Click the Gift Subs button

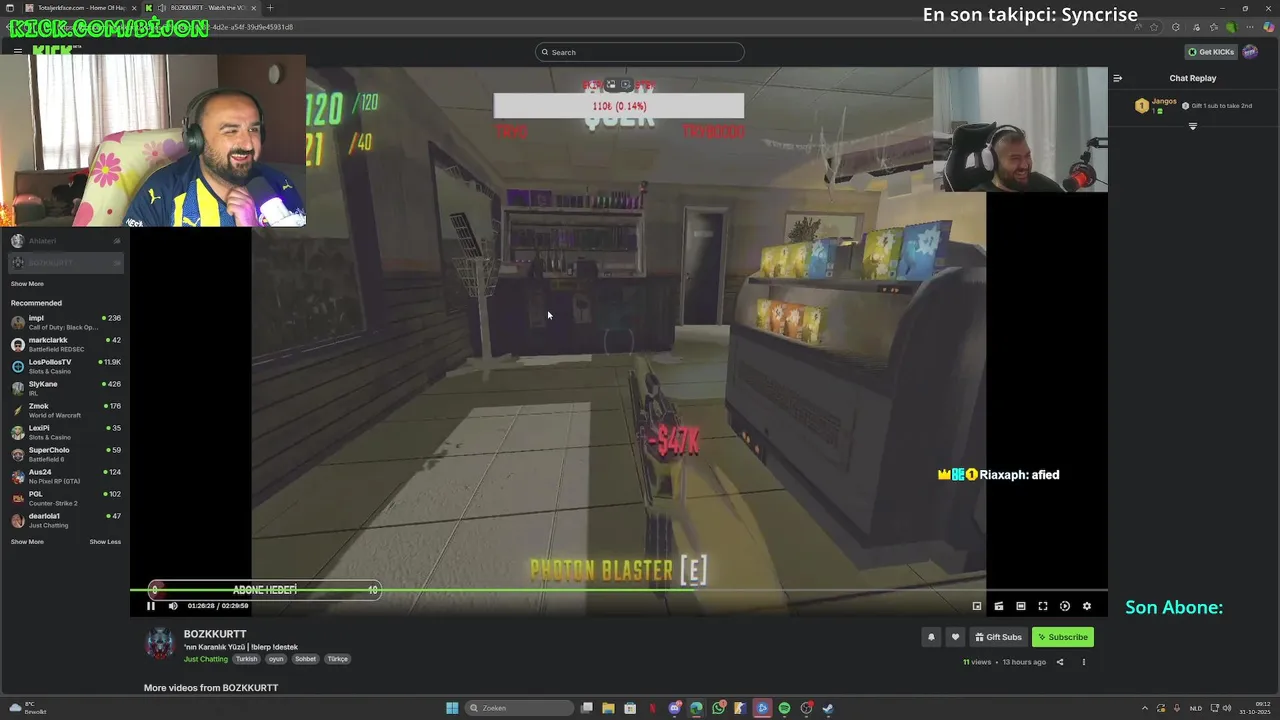[999, 637]
